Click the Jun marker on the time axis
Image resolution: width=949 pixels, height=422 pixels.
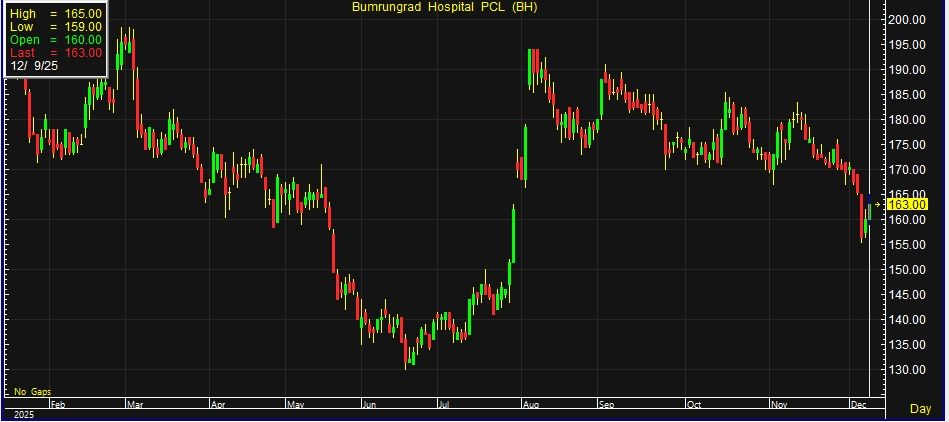pos(367,404)
